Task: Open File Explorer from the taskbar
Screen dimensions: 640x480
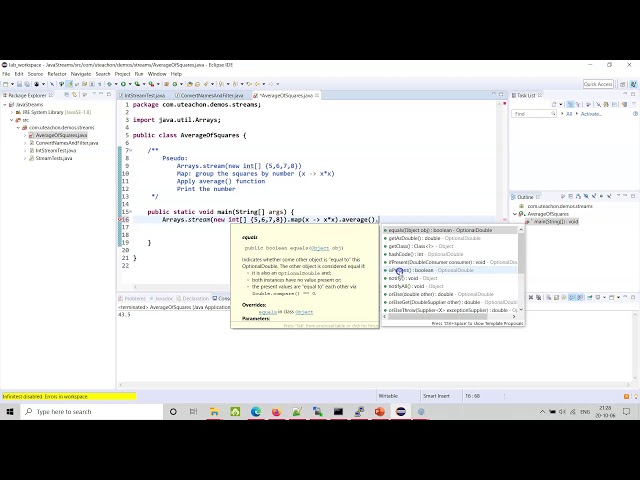Action: (214, 411)
